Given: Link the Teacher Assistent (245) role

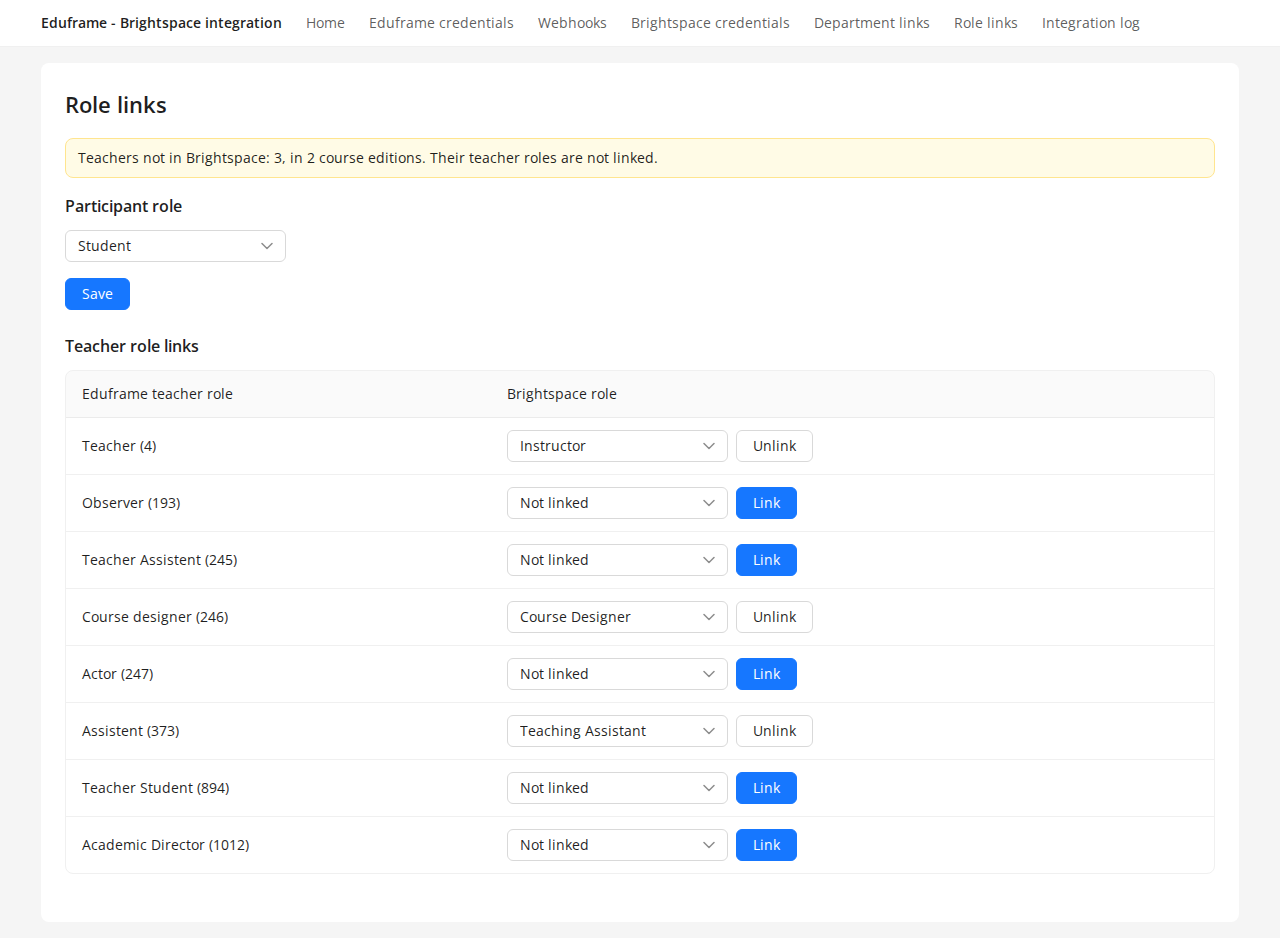Looking at the screenshot, I should 766,560.
